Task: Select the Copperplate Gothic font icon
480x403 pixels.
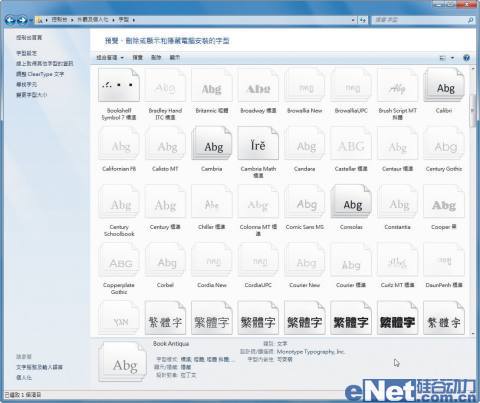Action: [x=119, y=260]
